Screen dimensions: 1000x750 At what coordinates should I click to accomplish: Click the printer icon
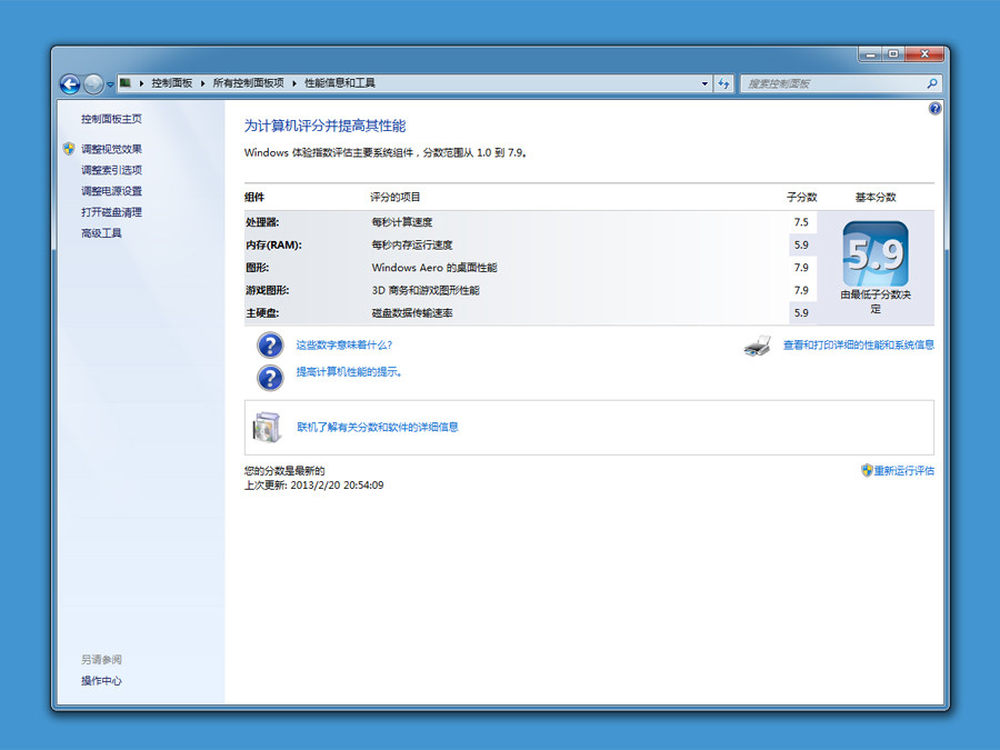coord(758,346)
